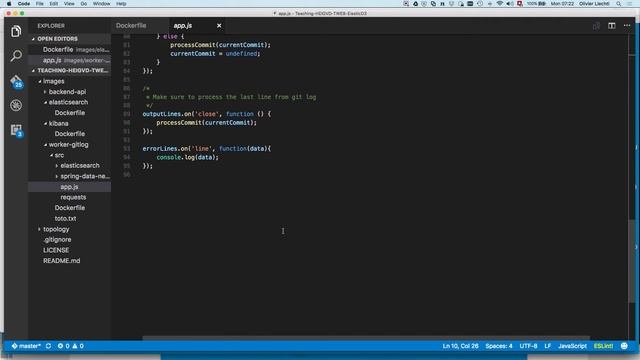Open the editor more actions menu
This screenshot has height=360, width=640.
coord(627,26)
